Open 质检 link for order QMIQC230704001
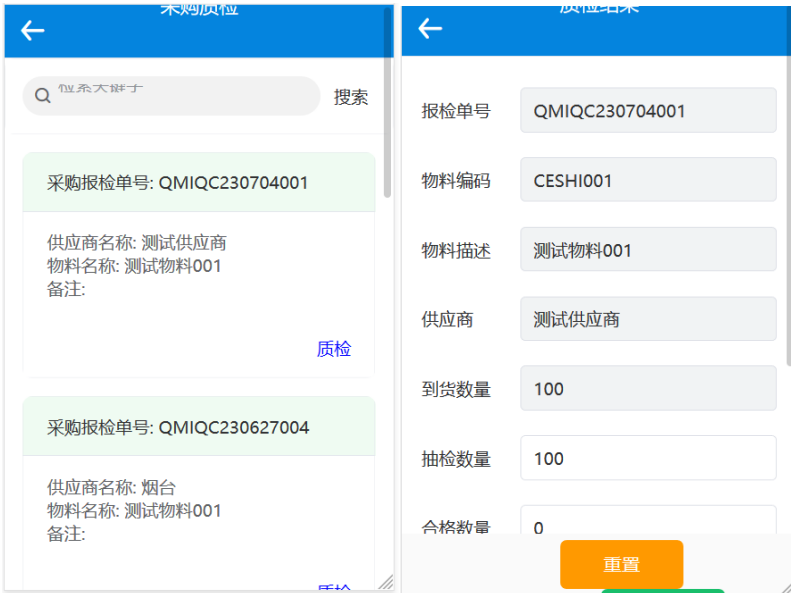 (x=333, y=349)
